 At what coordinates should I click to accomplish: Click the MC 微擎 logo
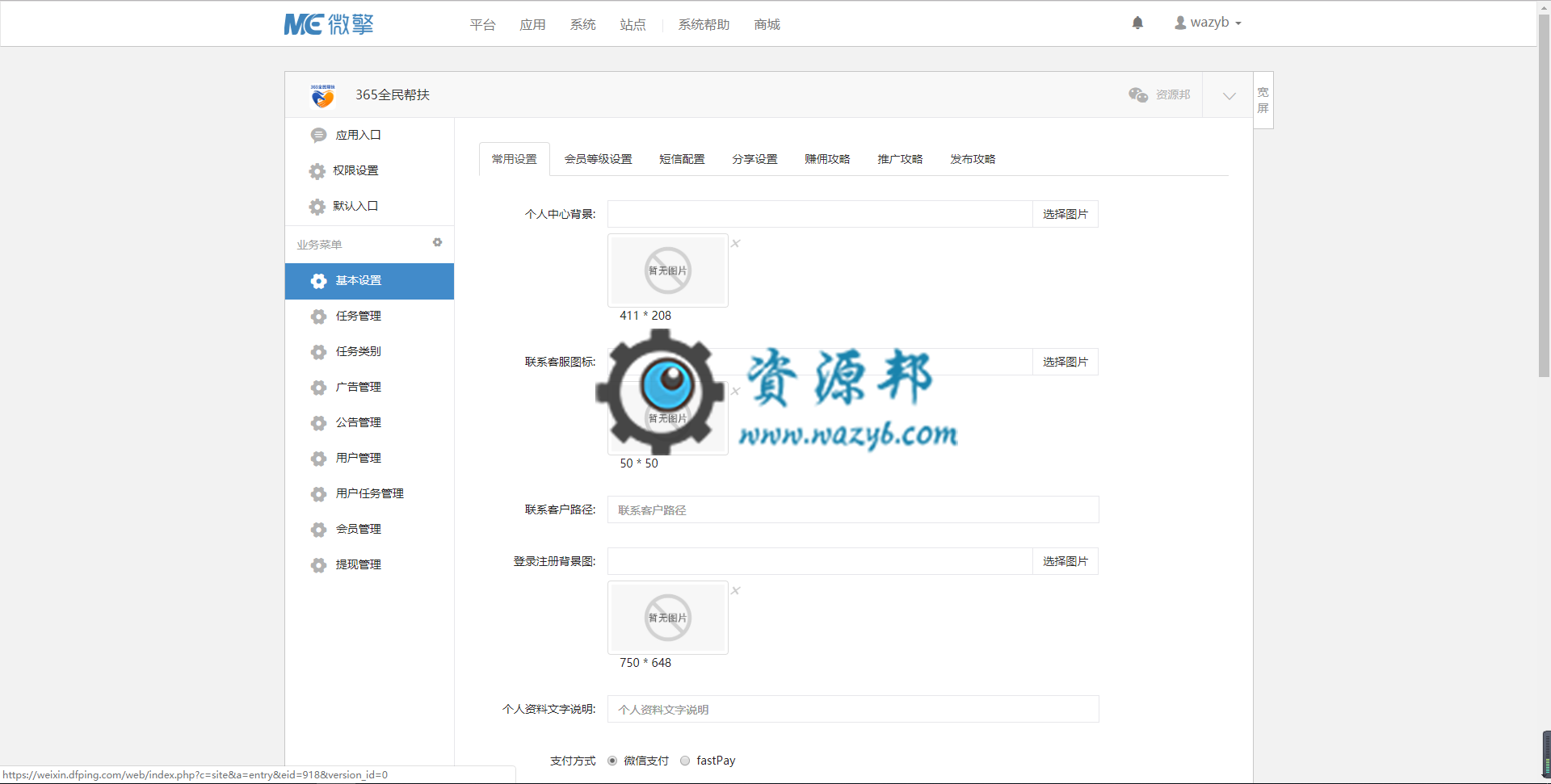click(x=328, y=24)
